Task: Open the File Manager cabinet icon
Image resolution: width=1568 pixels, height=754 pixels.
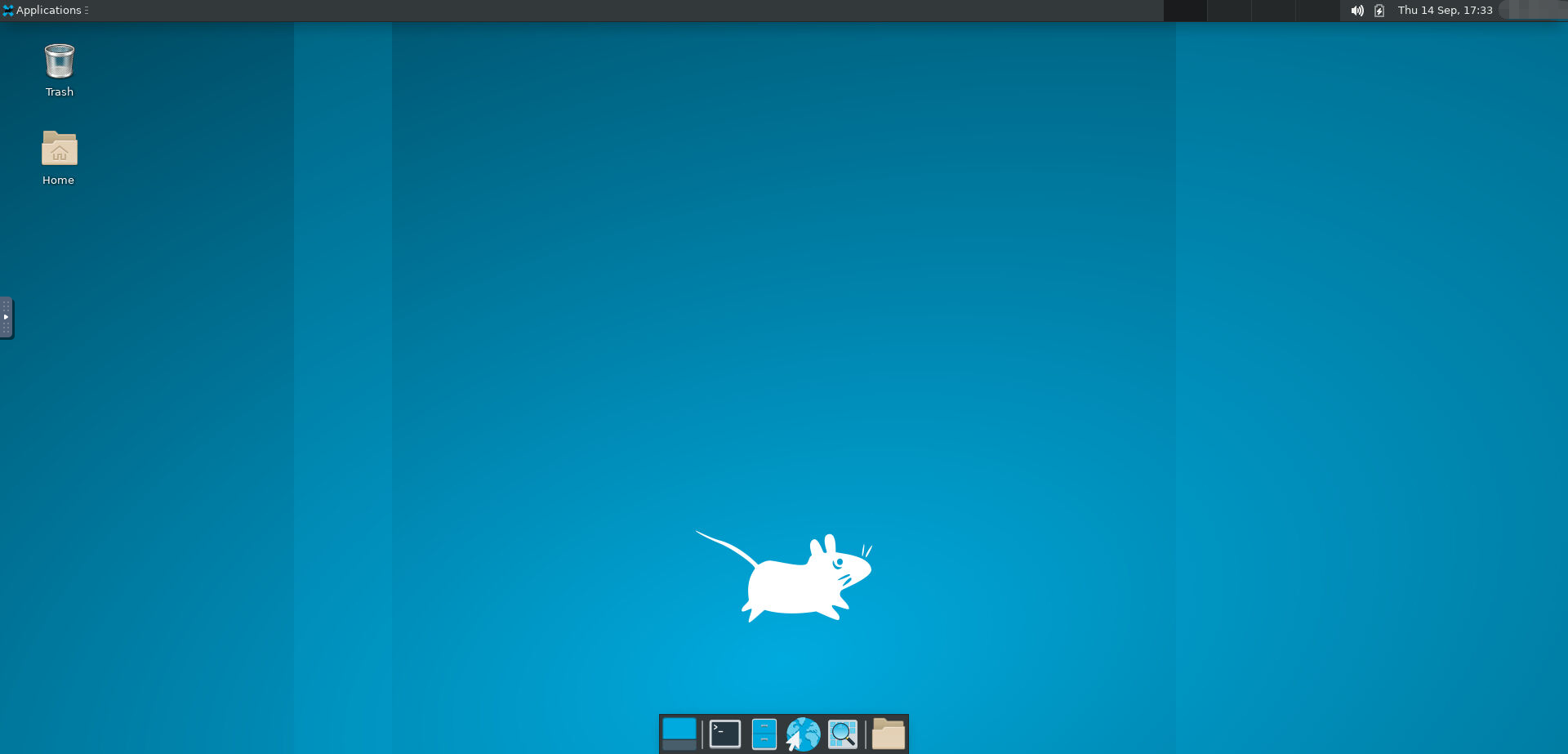Action: point(764,734)
